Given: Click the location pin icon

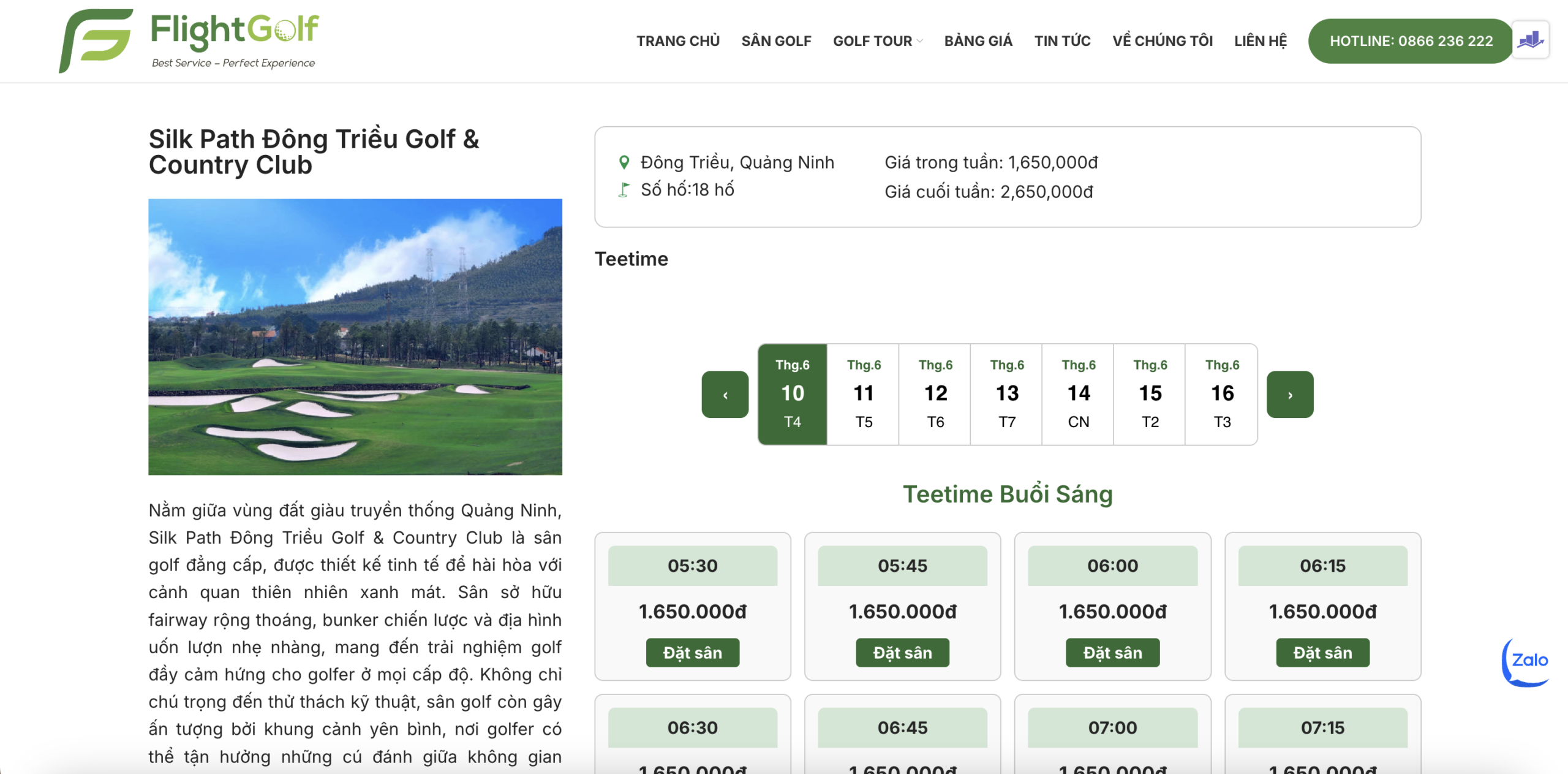Looking at the screenshot, I should pos(624,162).
